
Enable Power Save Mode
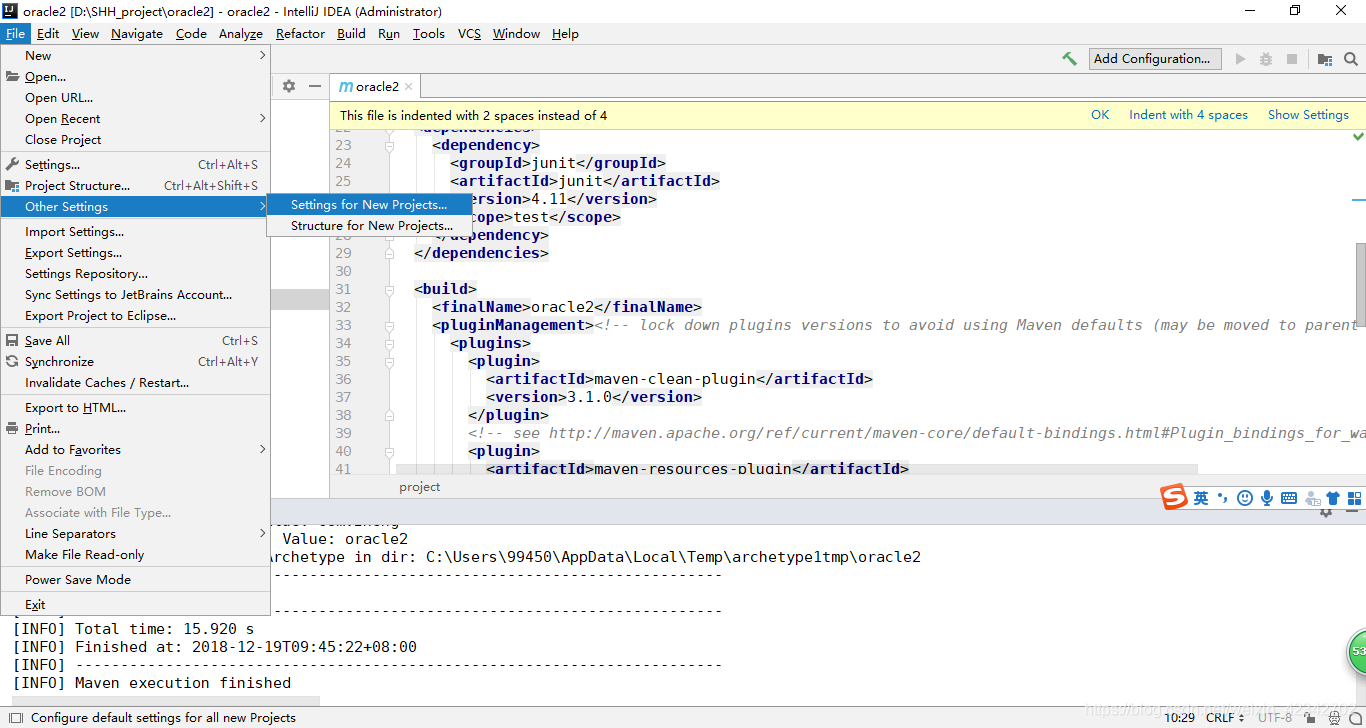(135, 579)
